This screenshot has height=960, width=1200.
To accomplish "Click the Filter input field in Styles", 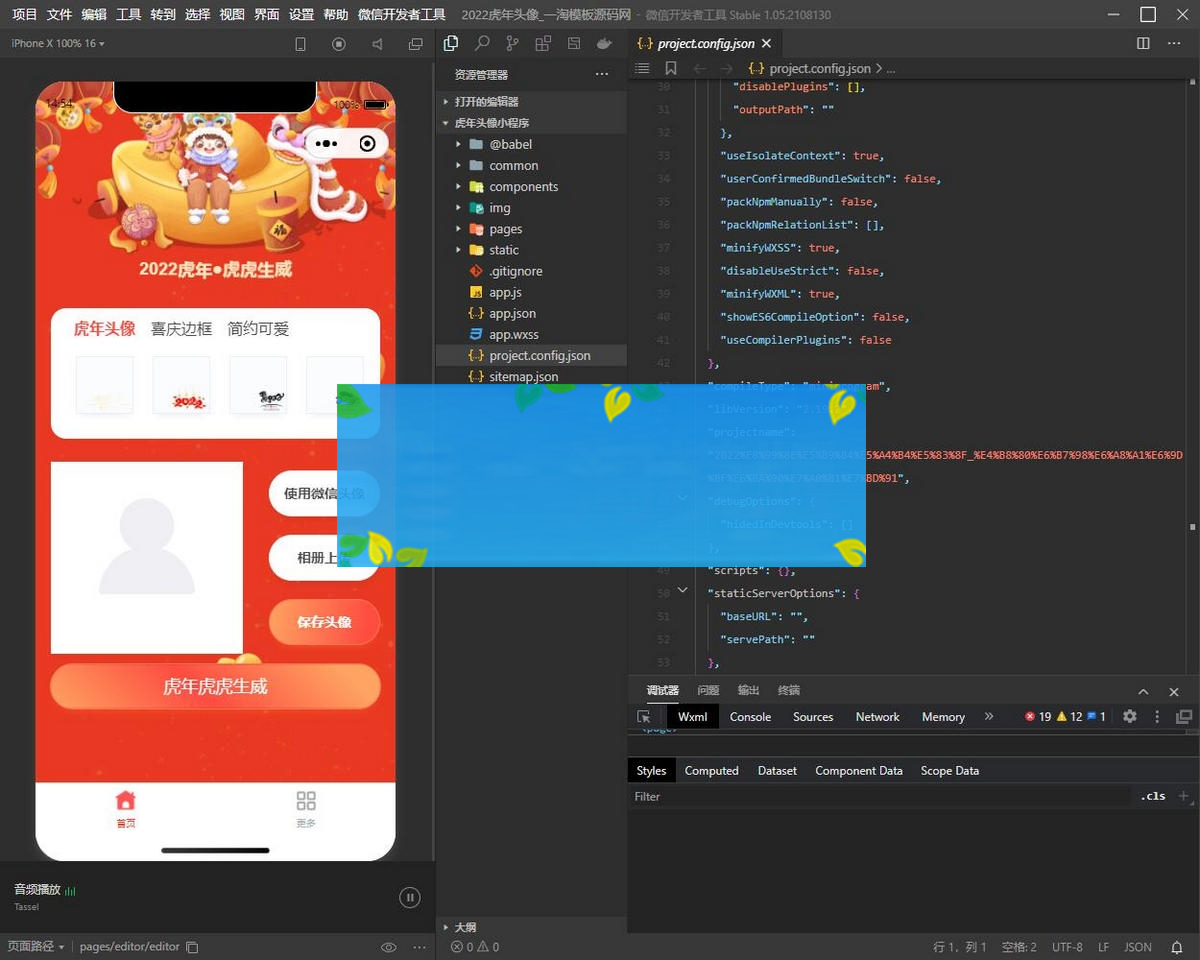I will point(880,797).
